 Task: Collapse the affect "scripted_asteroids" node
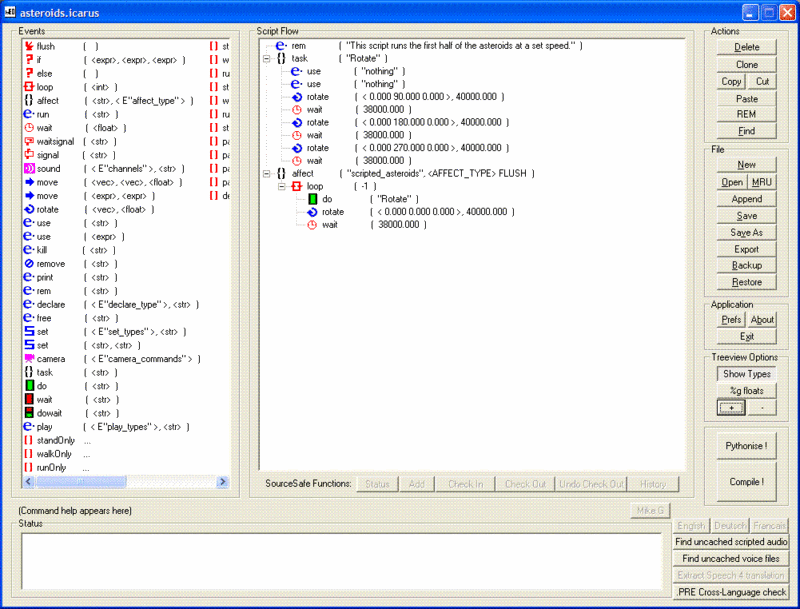click(x=267, y=174)
